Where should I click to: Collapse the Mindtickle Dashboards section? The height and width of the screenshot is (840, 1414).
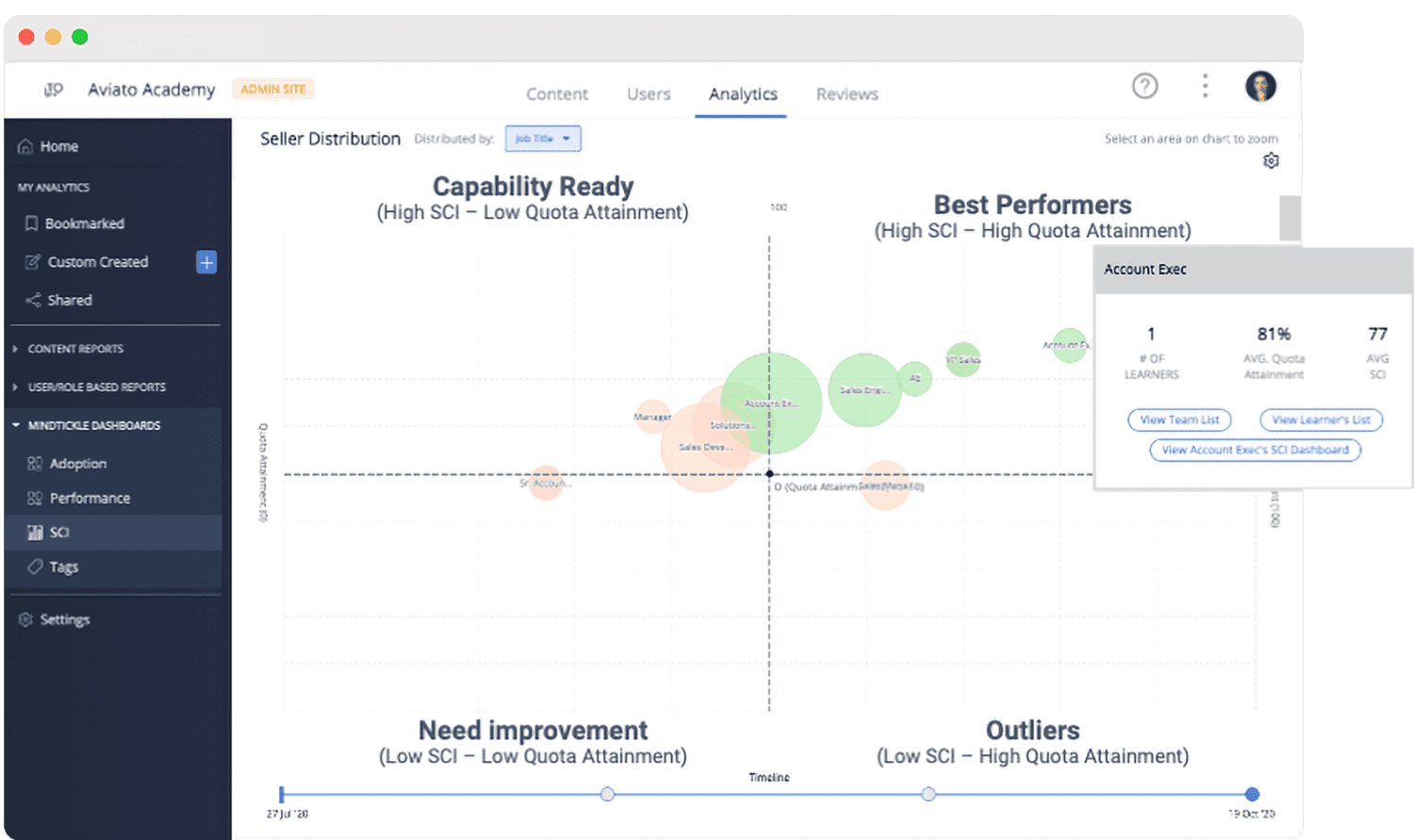[93, 425]
